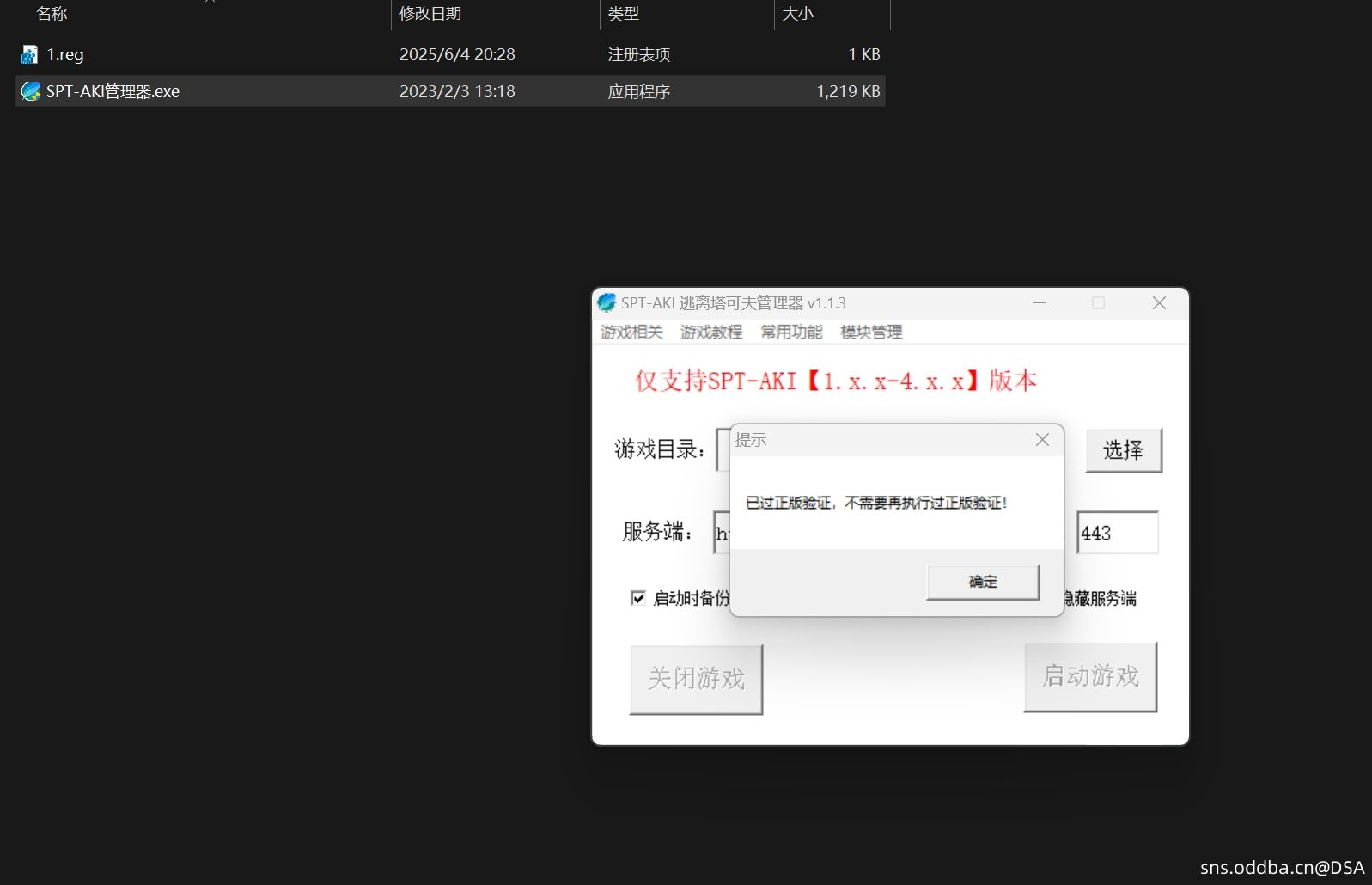Confirm the 提示 dialog with 确定
Viewport: 1372px width, 885px height.
tap(983, 582)
